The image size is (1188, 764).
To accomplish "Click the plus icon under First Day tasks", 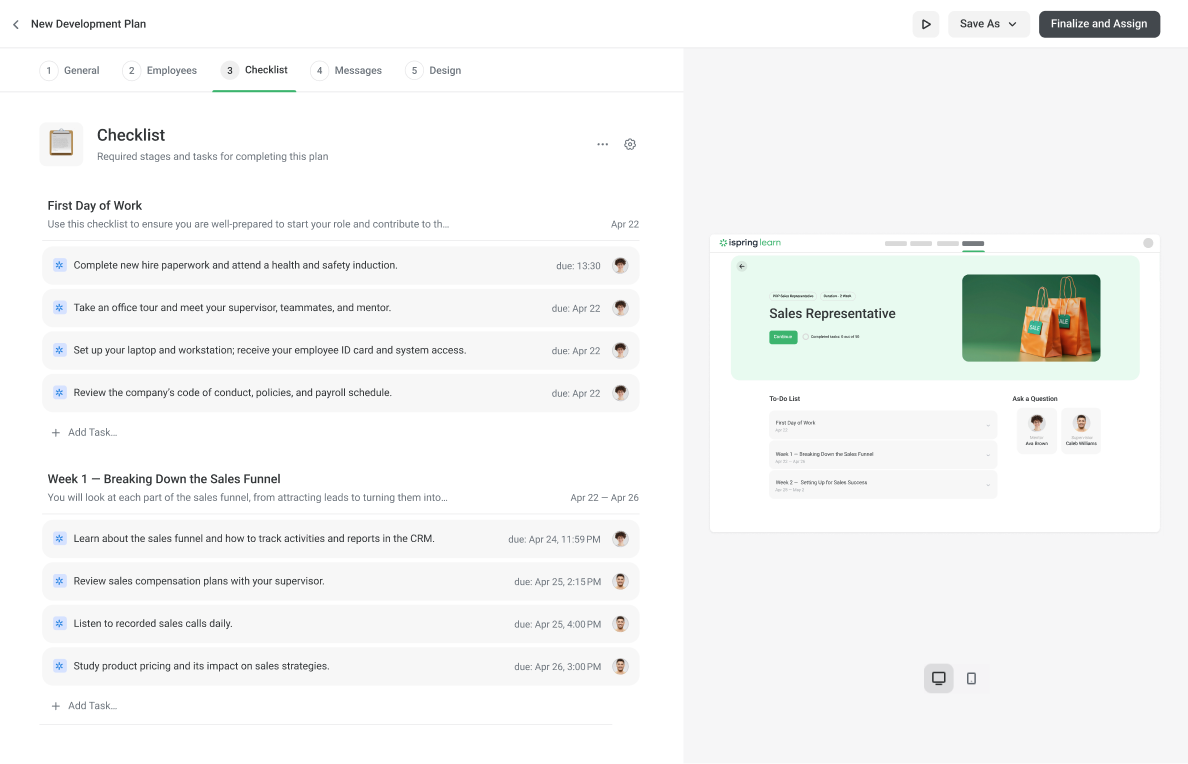I will (56, 433).
